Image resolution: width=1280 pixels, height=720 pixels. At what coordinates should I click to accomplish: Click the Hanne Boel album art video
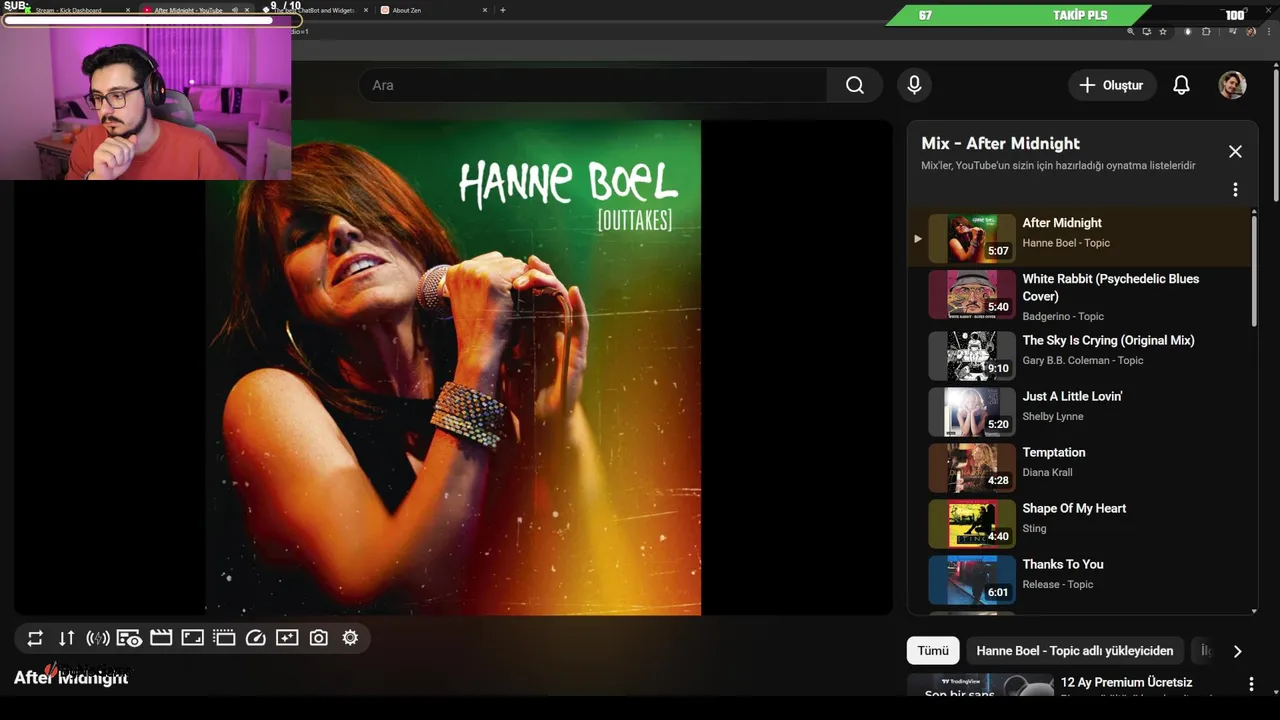[x=453, y=367]
